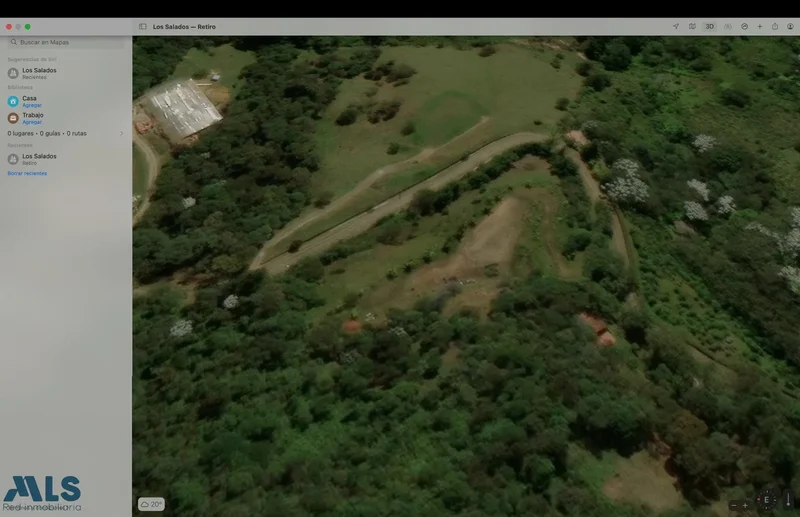Click the Casa home icon
This screenshot has height=517, width=800.
point(13,101)
